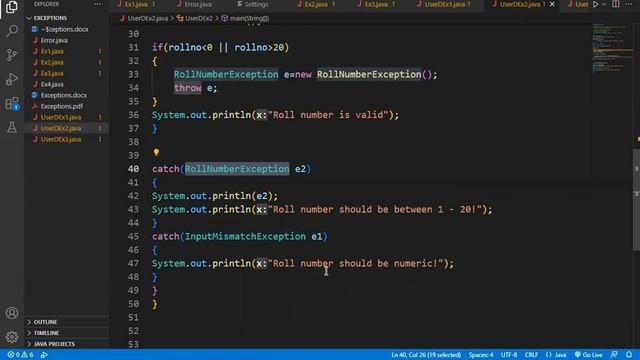640x360 pixels.
Task: Click the UserDEx2 class breadcrumb
Action: pyautogui.click(x=195, y=18)
